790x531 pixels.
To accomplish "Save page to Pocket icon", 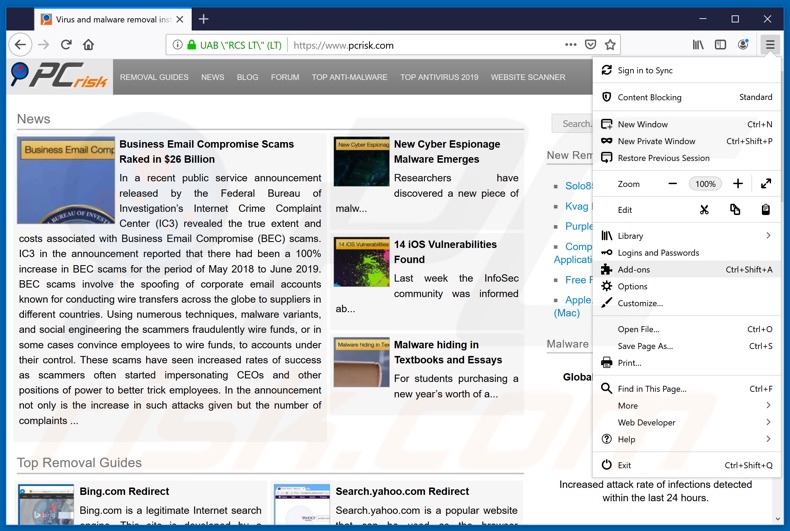I will (590, 45).
